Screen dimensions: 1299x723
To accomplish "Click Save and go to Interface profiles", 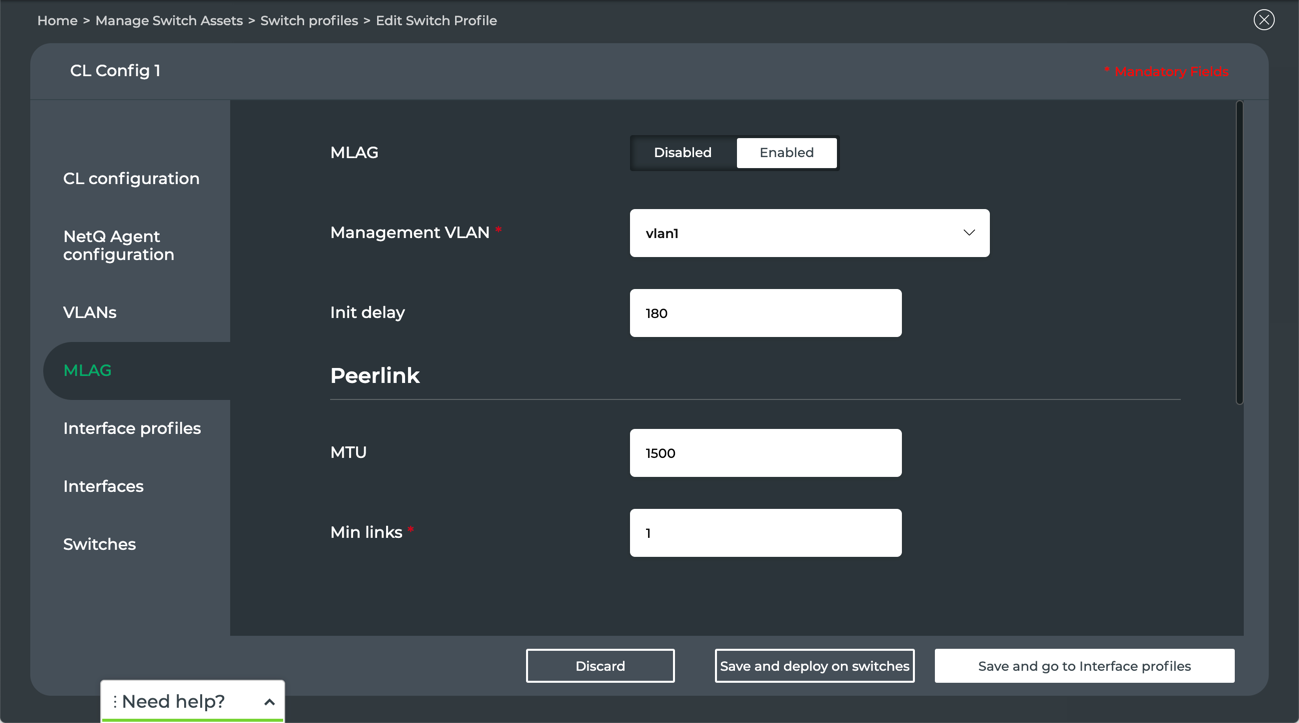I will pyautogui.click(x=1084, y=666).
